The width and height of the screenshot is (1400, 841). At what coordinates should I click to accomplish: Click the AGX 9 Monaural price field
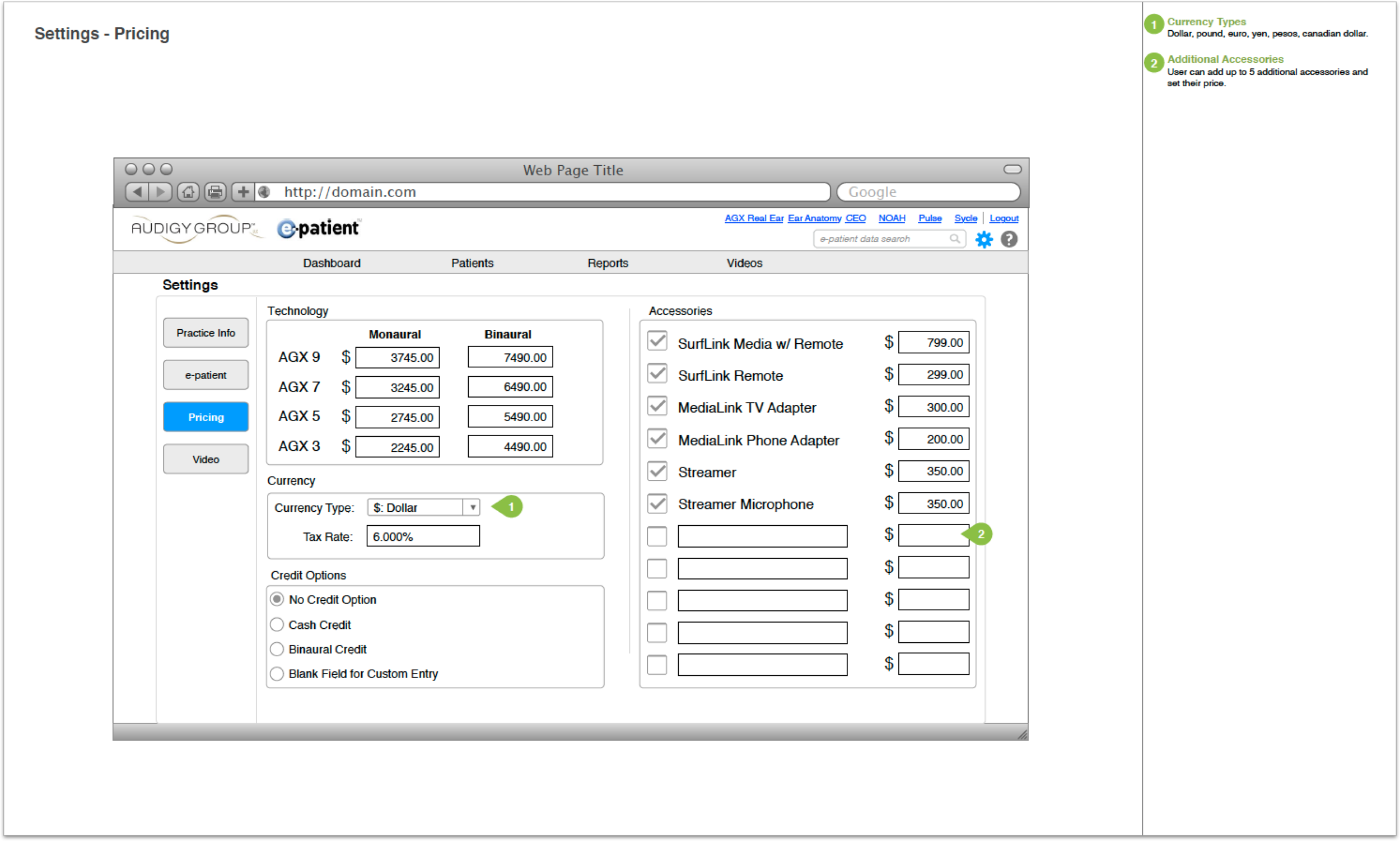(398, 358)
